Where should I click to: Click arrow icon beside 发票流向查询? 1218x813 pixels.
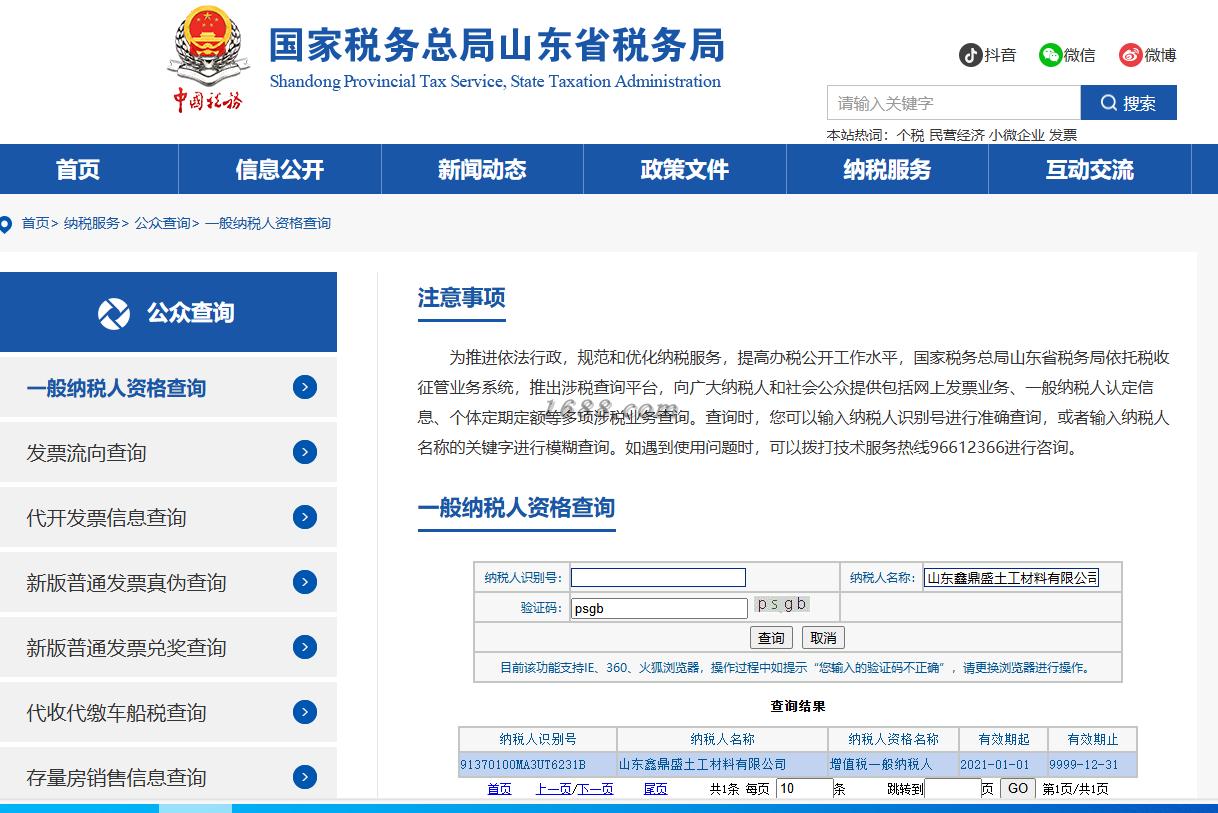305,452
